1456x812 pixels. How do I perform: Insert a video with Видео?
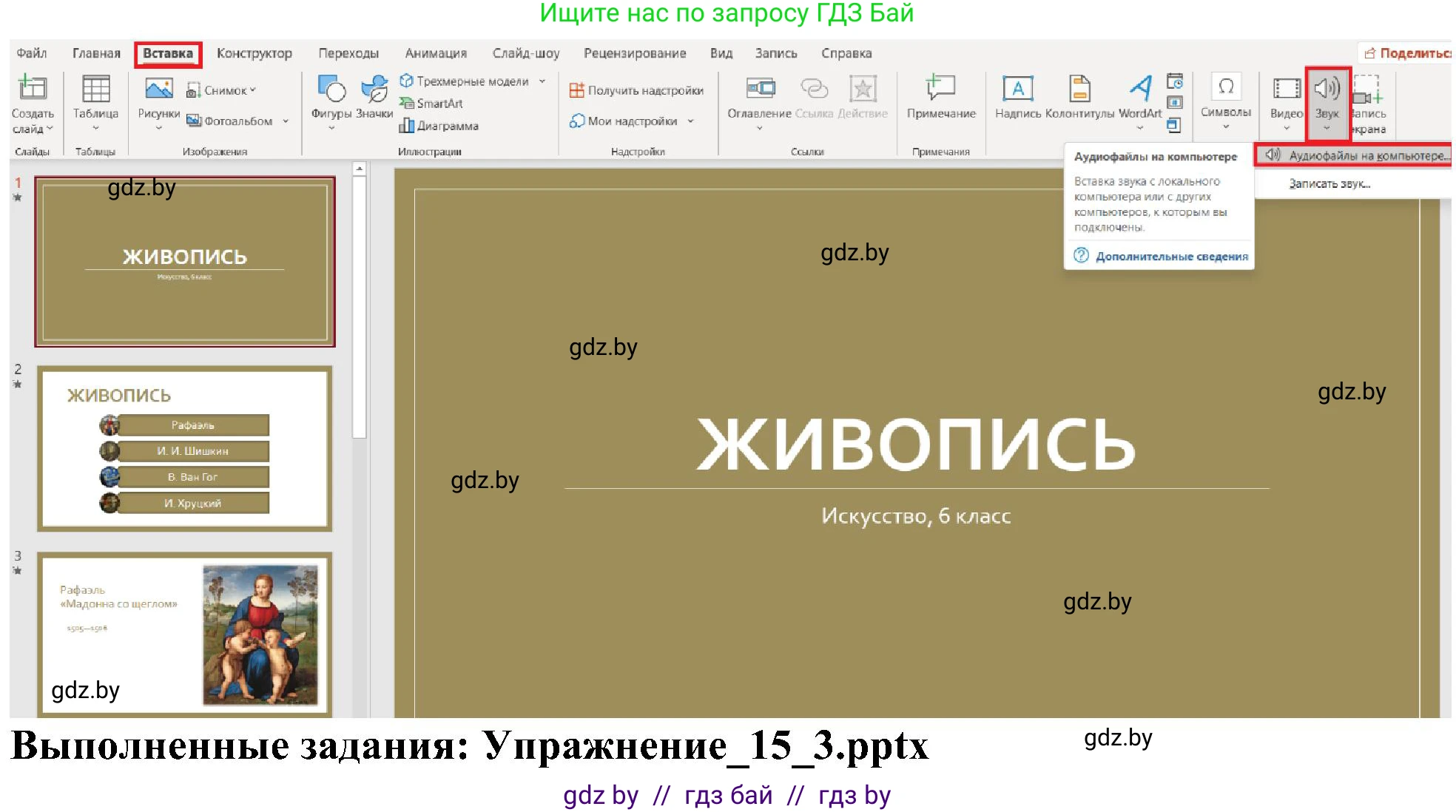pyautogui.click(x=1285, y=102)
